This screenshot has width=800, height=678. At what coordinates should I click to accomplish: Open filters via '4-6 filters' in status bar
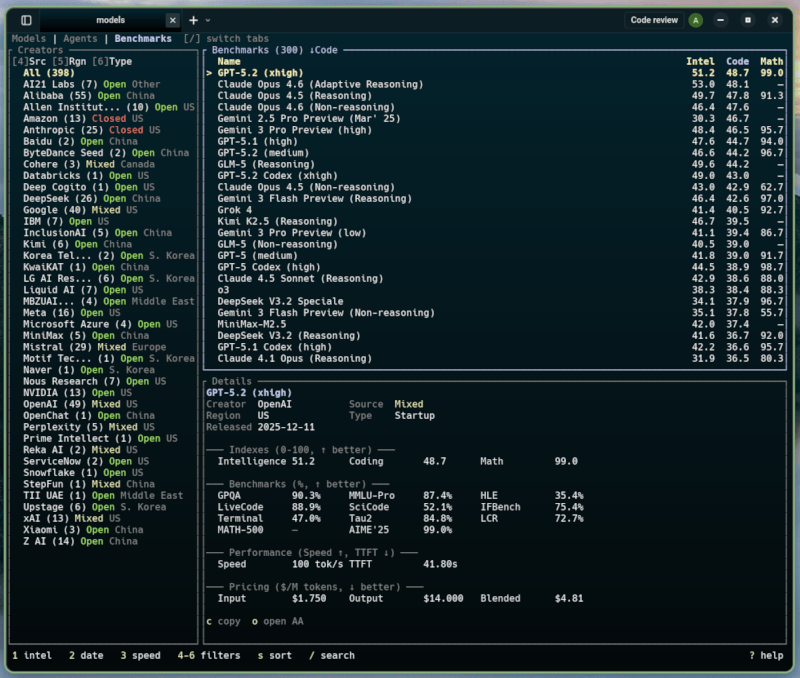tap(210, 656)
